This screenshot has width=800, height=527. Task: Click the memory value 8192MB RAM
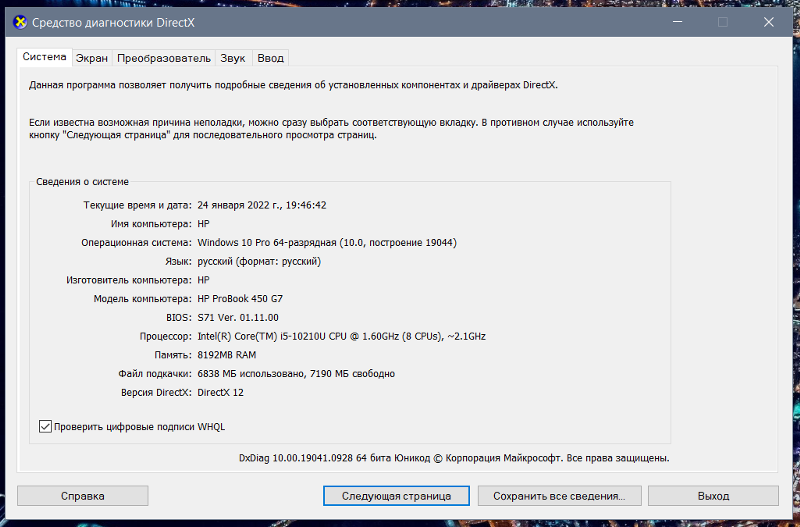click(x=227, y=355)
